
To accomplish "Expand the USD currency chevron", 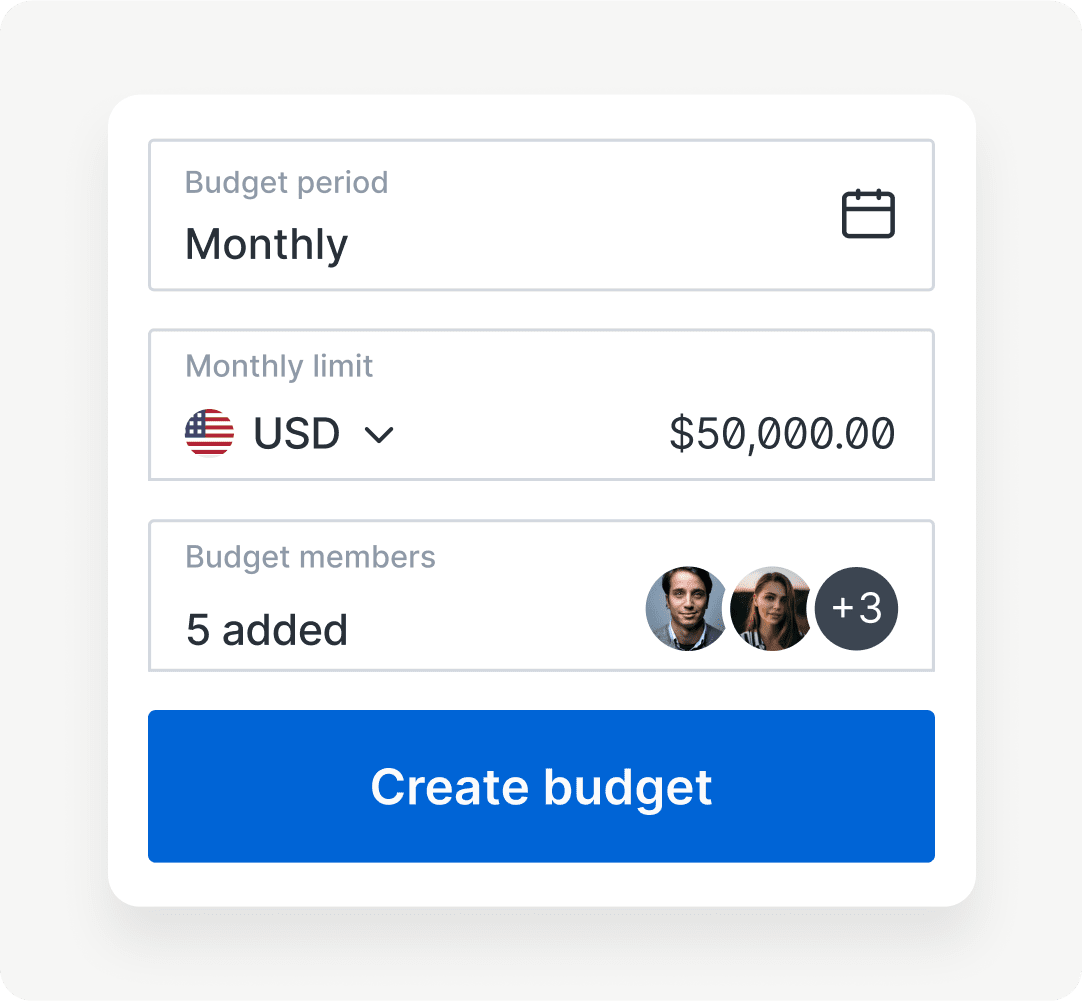I will (x=379, y=434).
